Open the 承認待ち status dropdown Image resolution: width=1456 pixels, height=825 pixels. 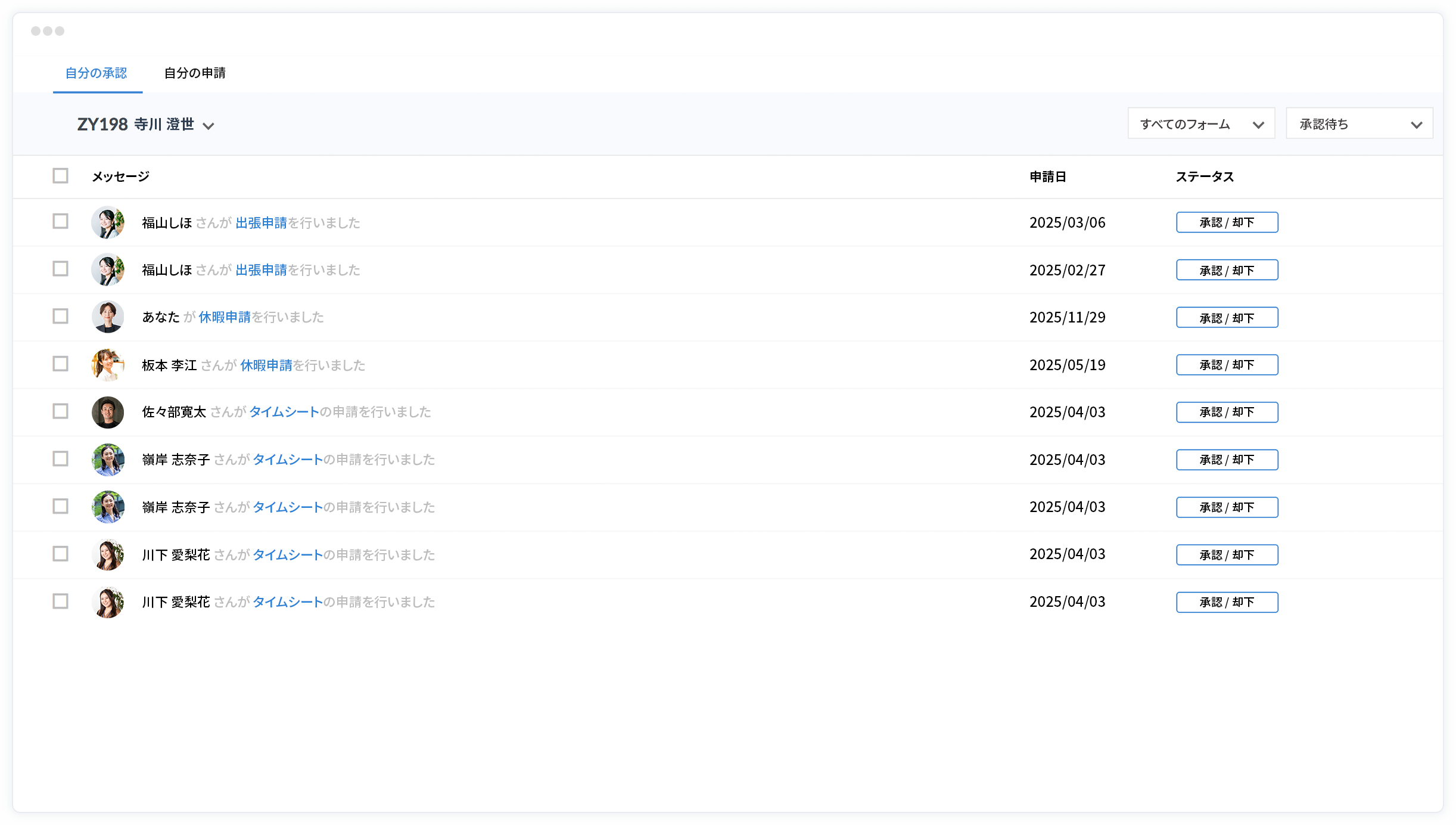1359,123
